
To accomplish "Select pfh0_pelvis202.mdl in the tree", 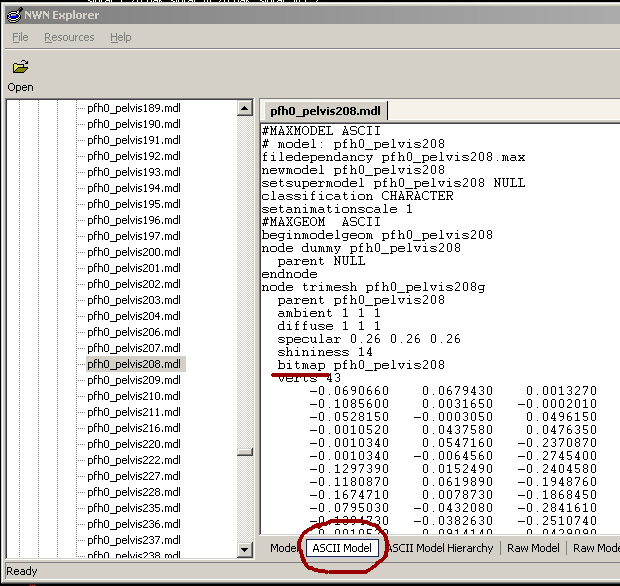I will click(x=134, y=284).
